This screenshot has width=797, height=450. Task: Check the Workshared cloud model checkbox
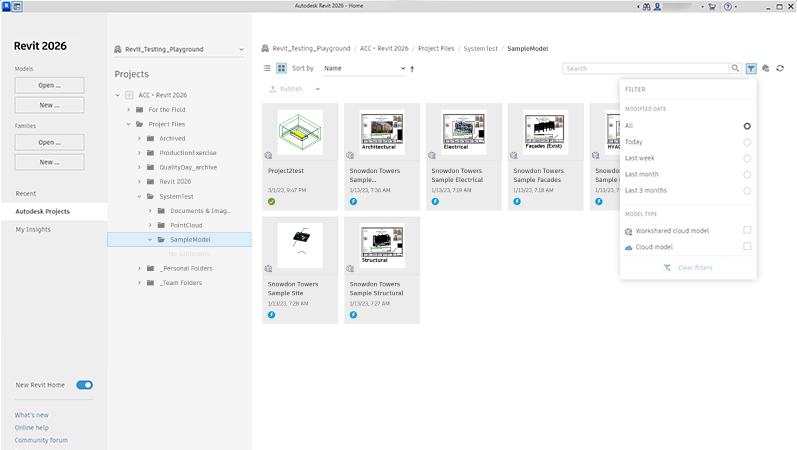[747, 230]
